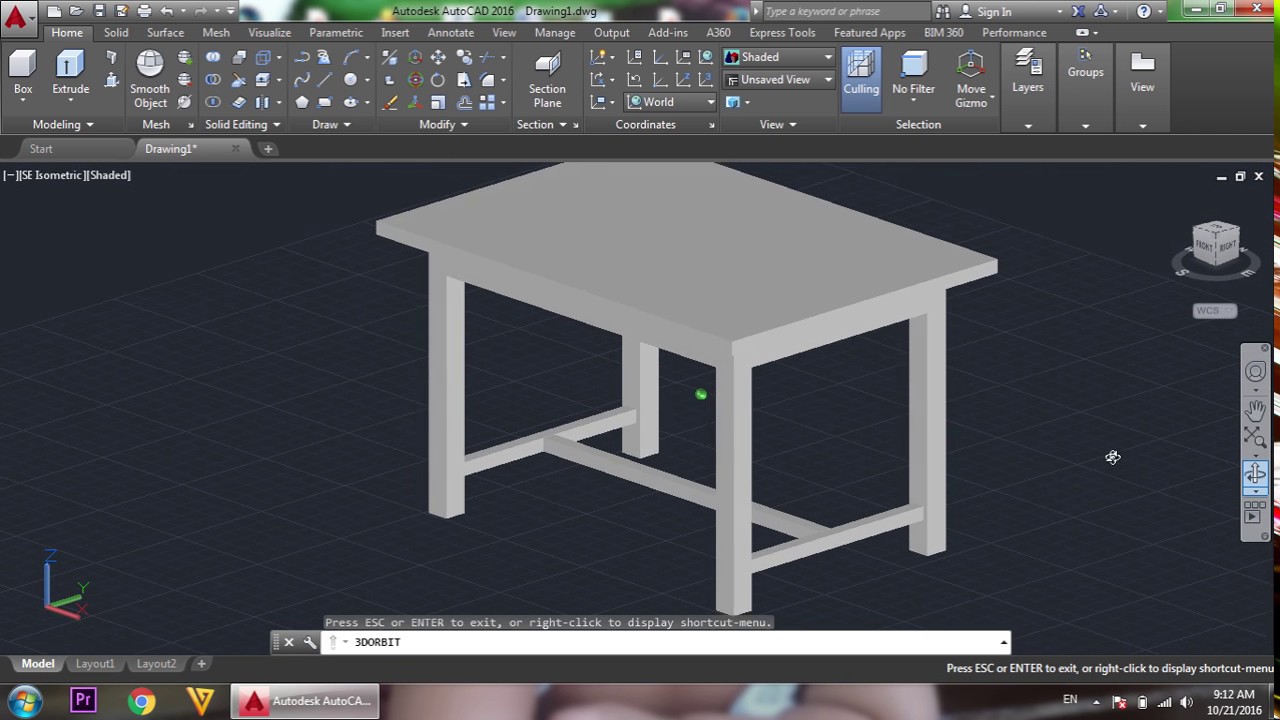
Task: Click the command line customize wrench icon
Action: (310, 642)
